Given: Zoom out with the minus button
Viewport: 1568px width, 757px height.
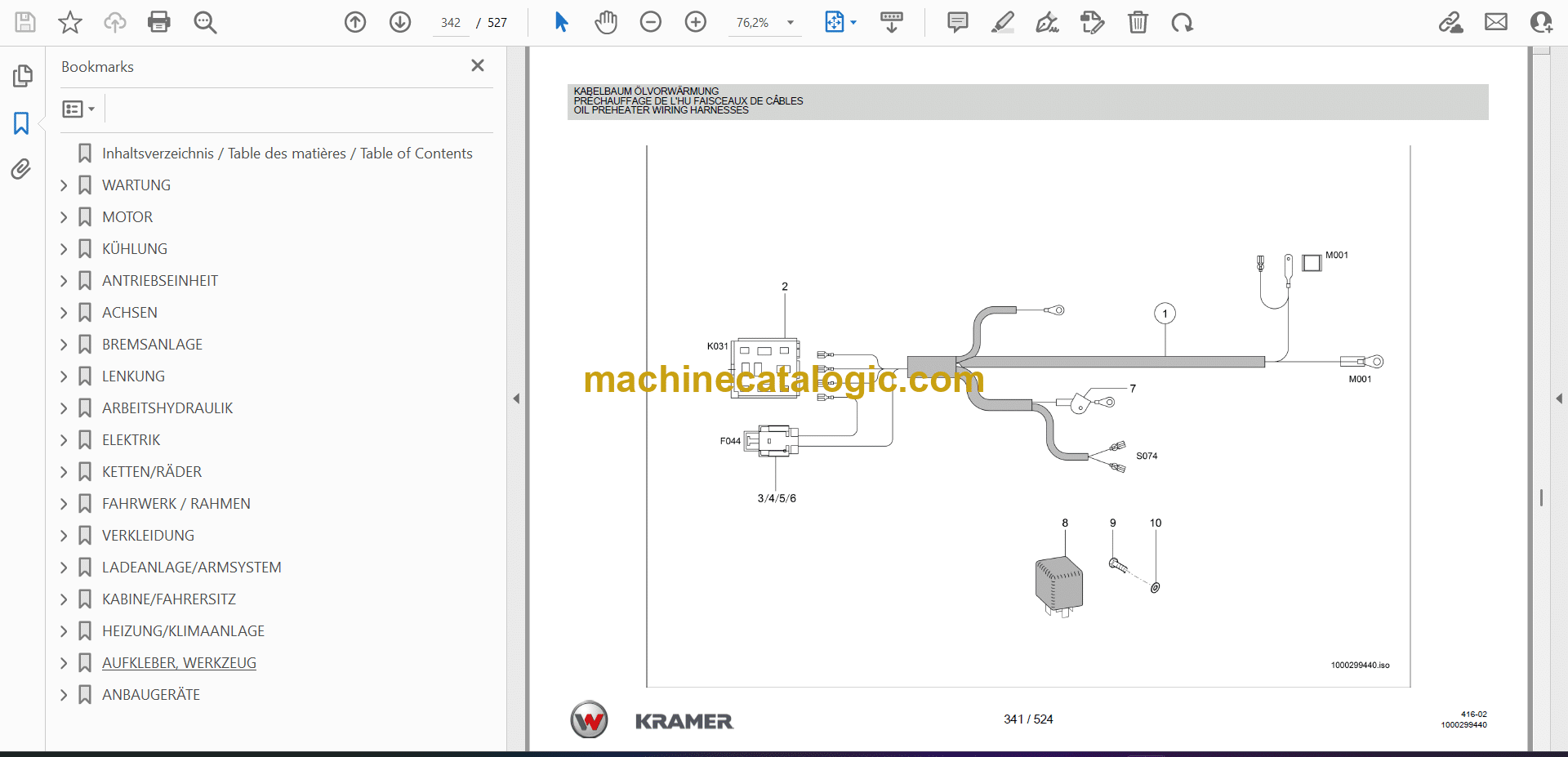Looking at the screenshot, I should (x=651, y=22).
